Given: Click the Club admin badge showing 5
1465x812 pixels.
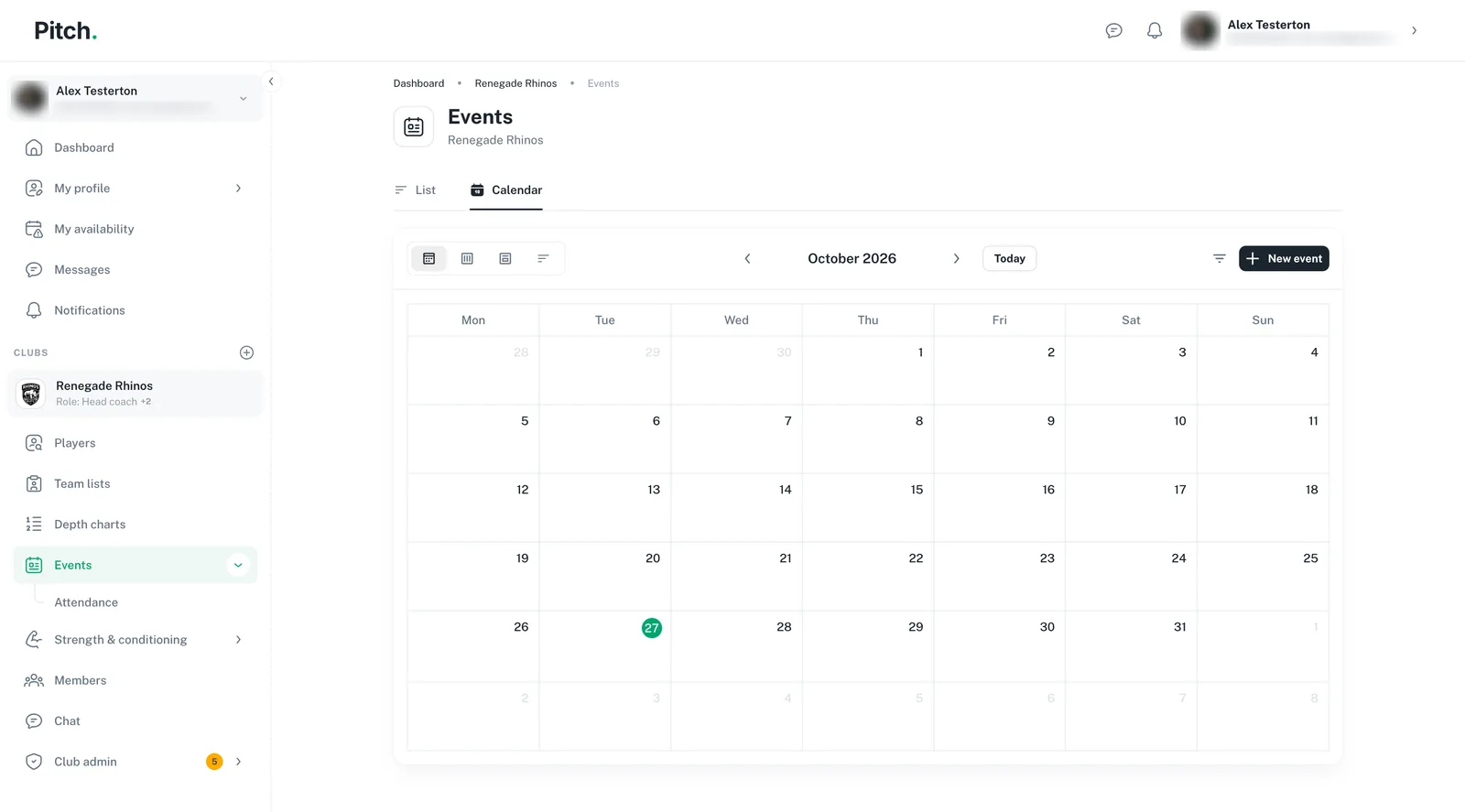Looking at the screenshot, I should pos(214,762).
